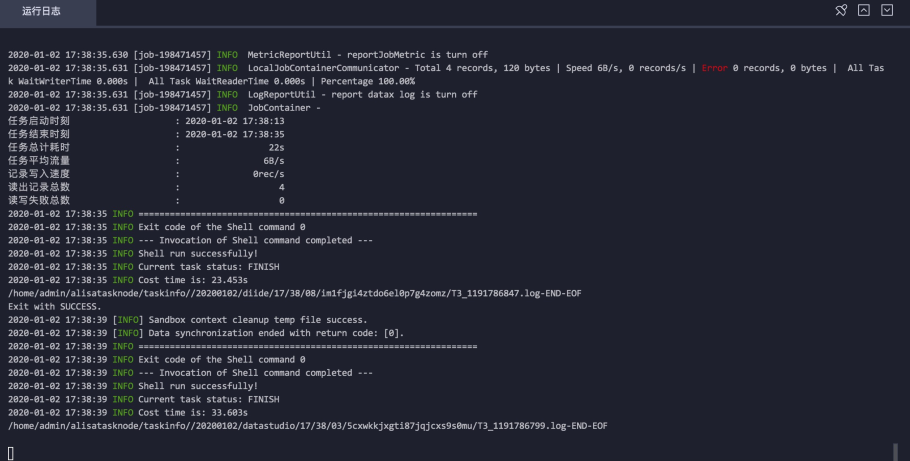Click the 'Sandbox context cleanup temp file success' line
Viewport: 910px width, 461px height.
(187, 320)
